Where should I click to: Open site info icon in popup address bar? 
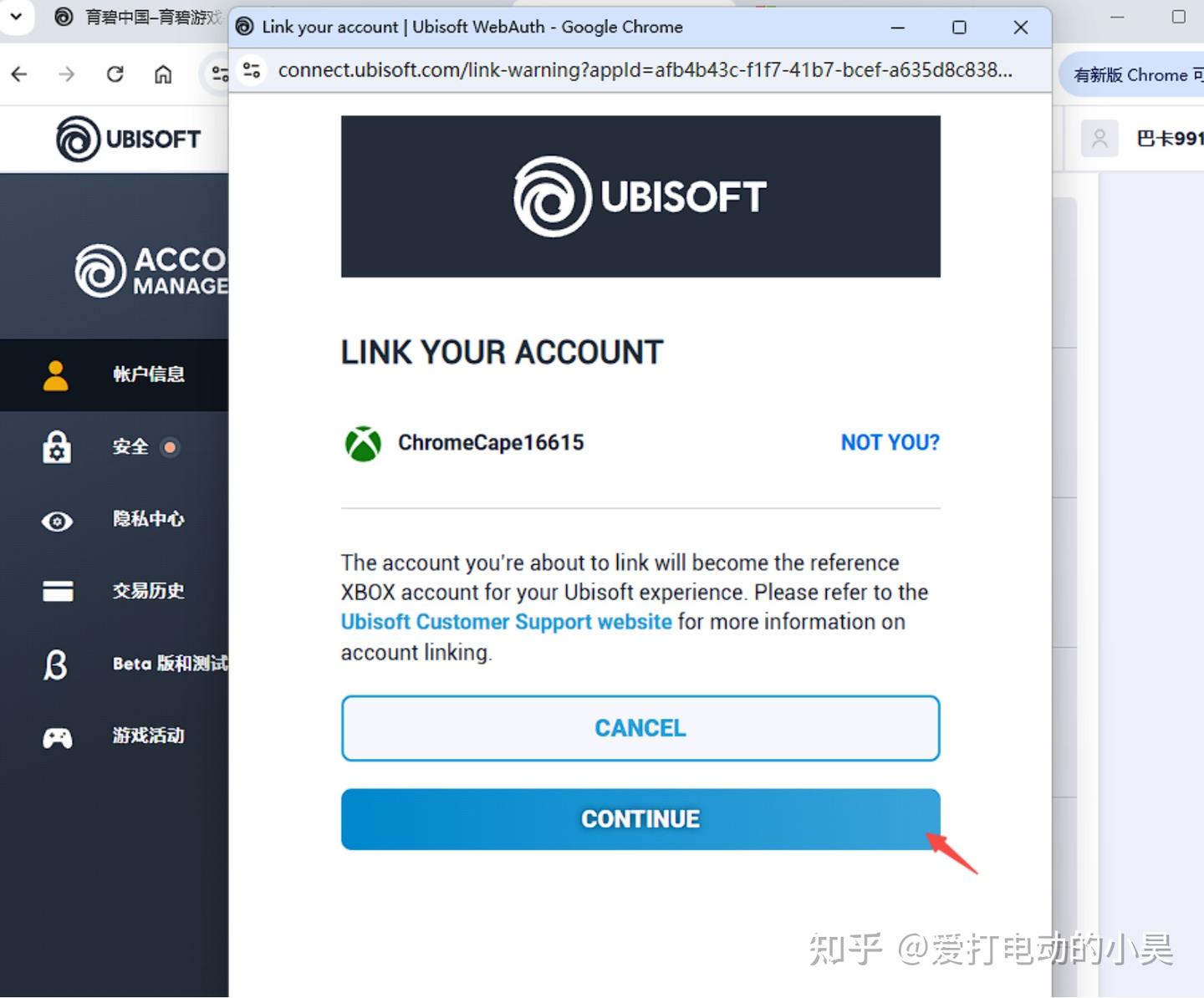click(251, 70)
